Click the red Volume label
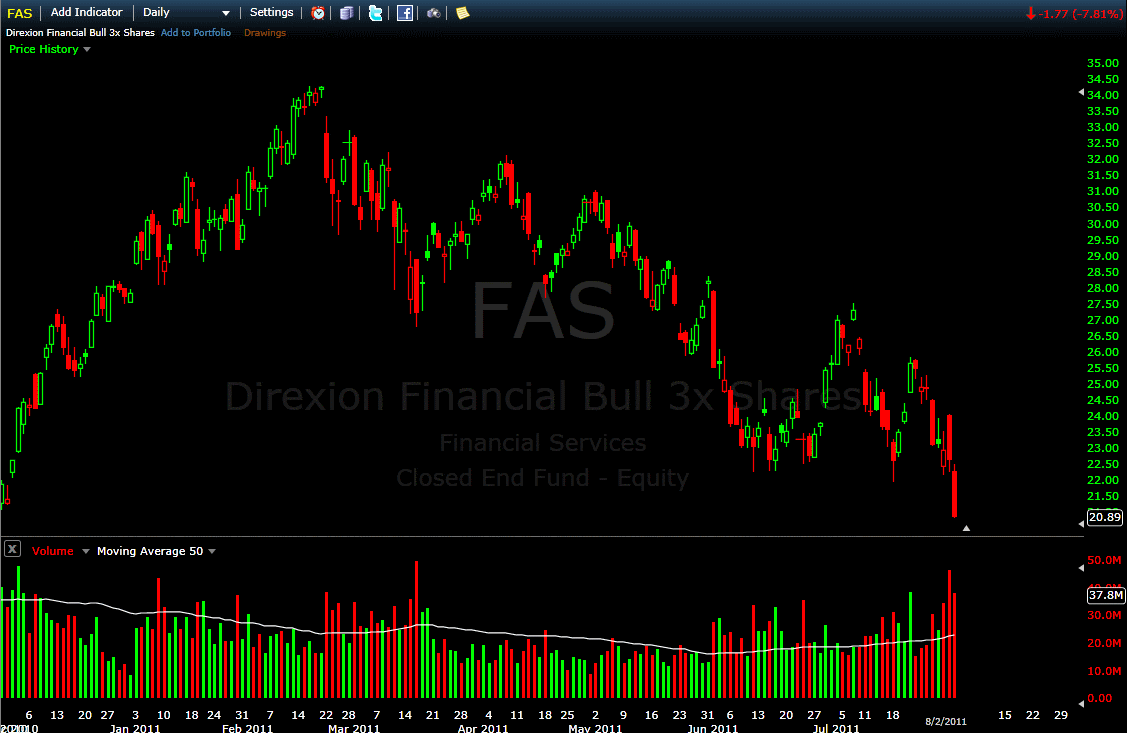 [x=52, y=551]
